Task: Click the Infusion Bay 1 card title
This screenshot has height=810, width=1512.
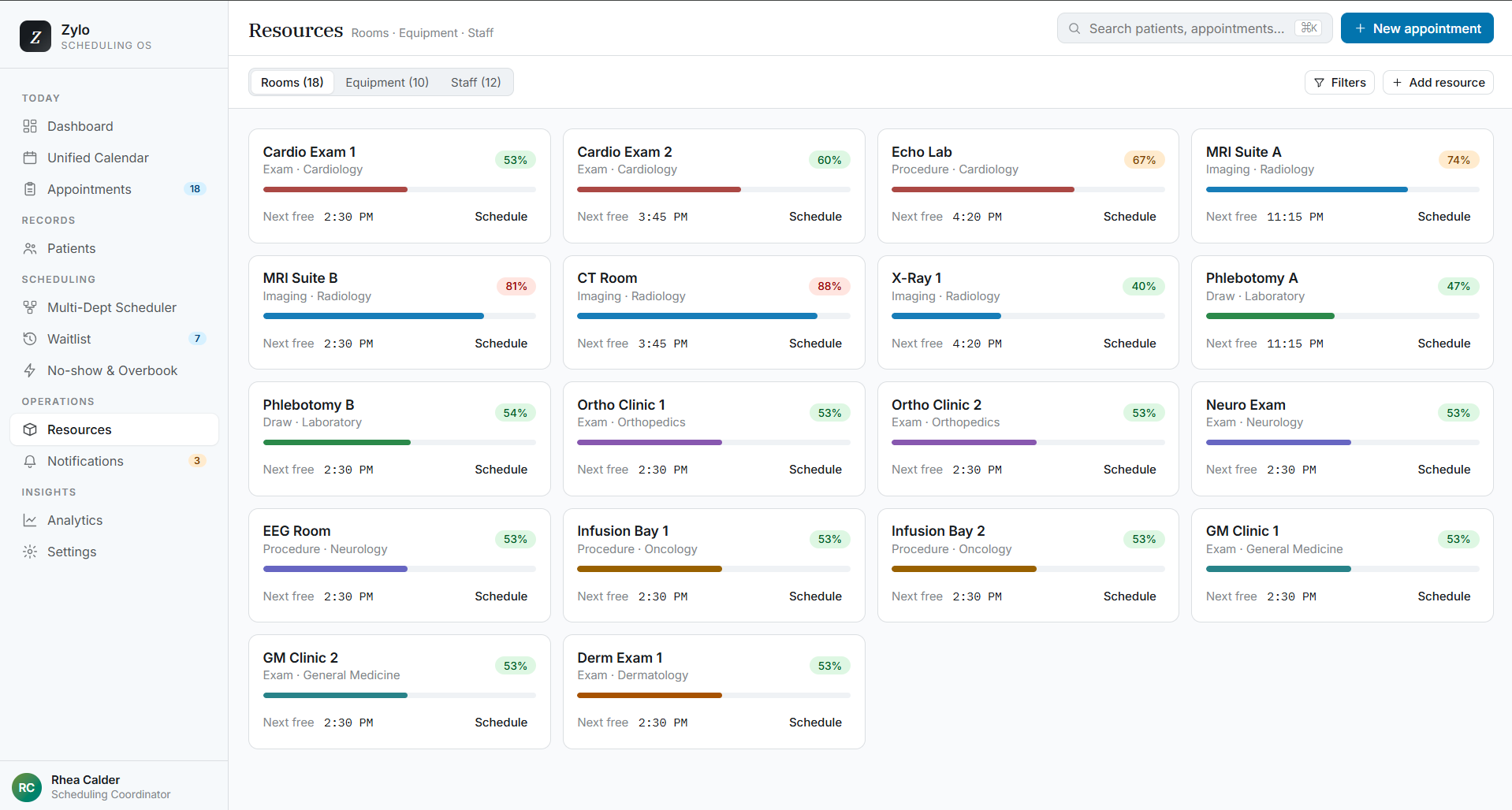Action: click(x=623, y=531)
